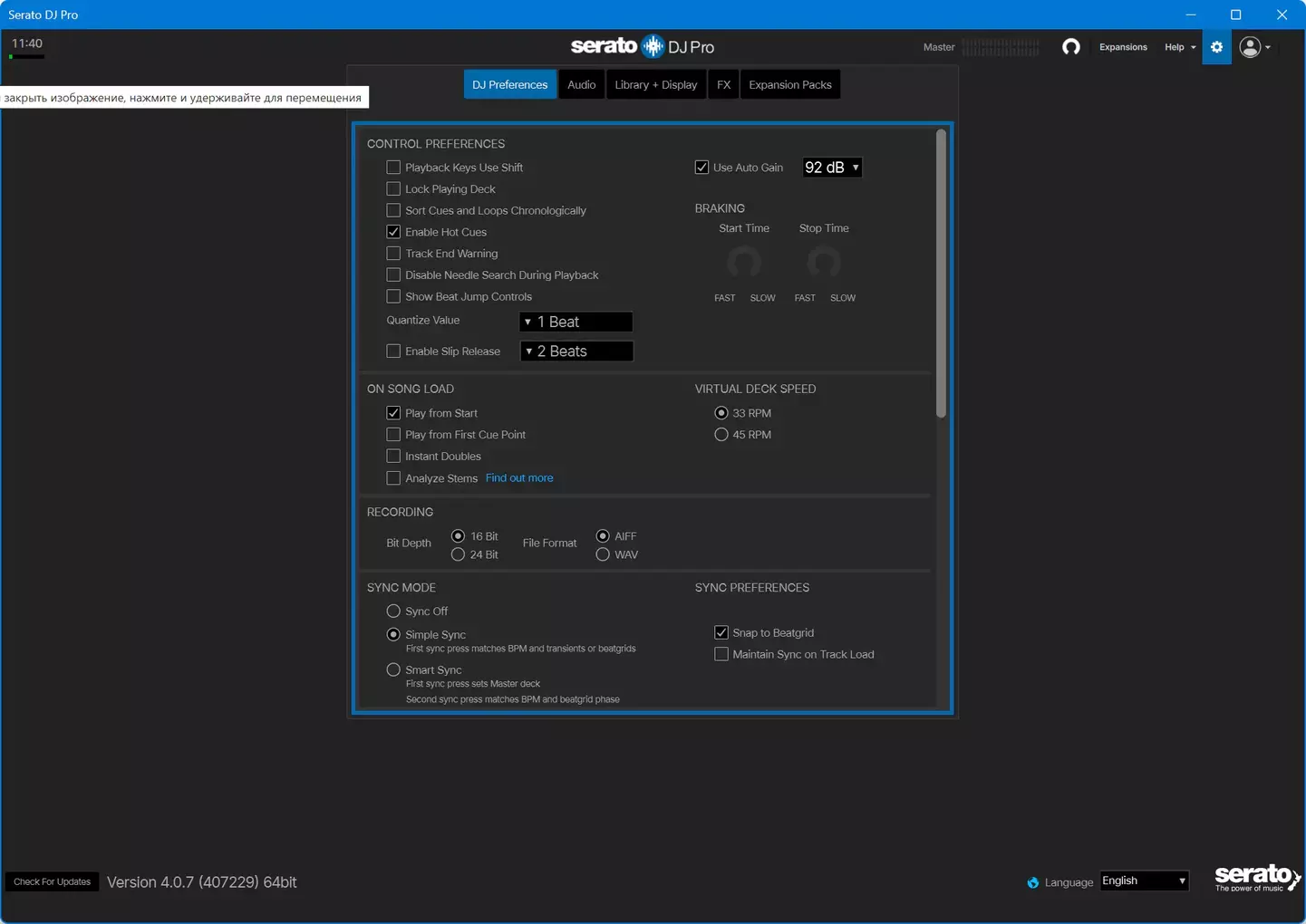Image resolution: width=1306 pixels, height=924 pixels.
Task: Open the Language English dropdown
Action: point(1144,881)
